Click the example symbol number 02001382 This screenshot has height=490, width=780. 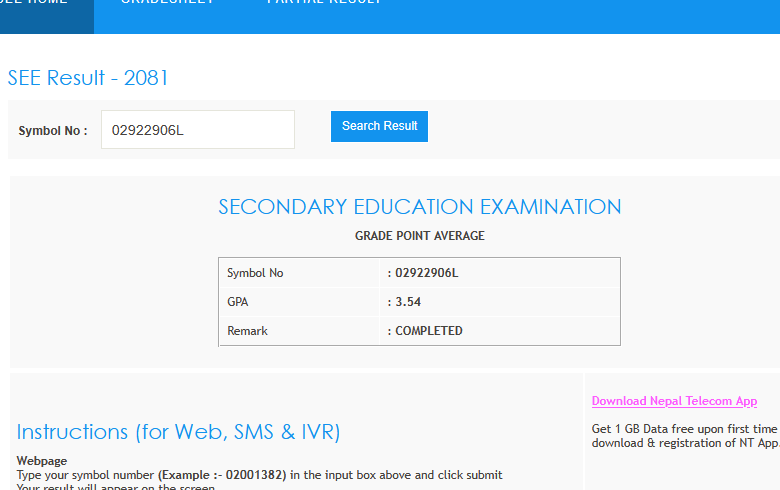254,475
